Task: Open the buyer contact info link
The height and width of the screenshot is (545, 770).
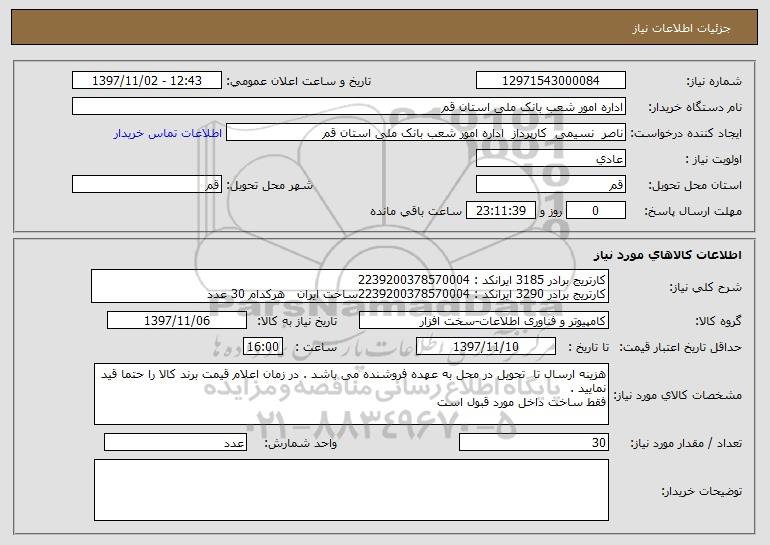Action: [167, 134]
